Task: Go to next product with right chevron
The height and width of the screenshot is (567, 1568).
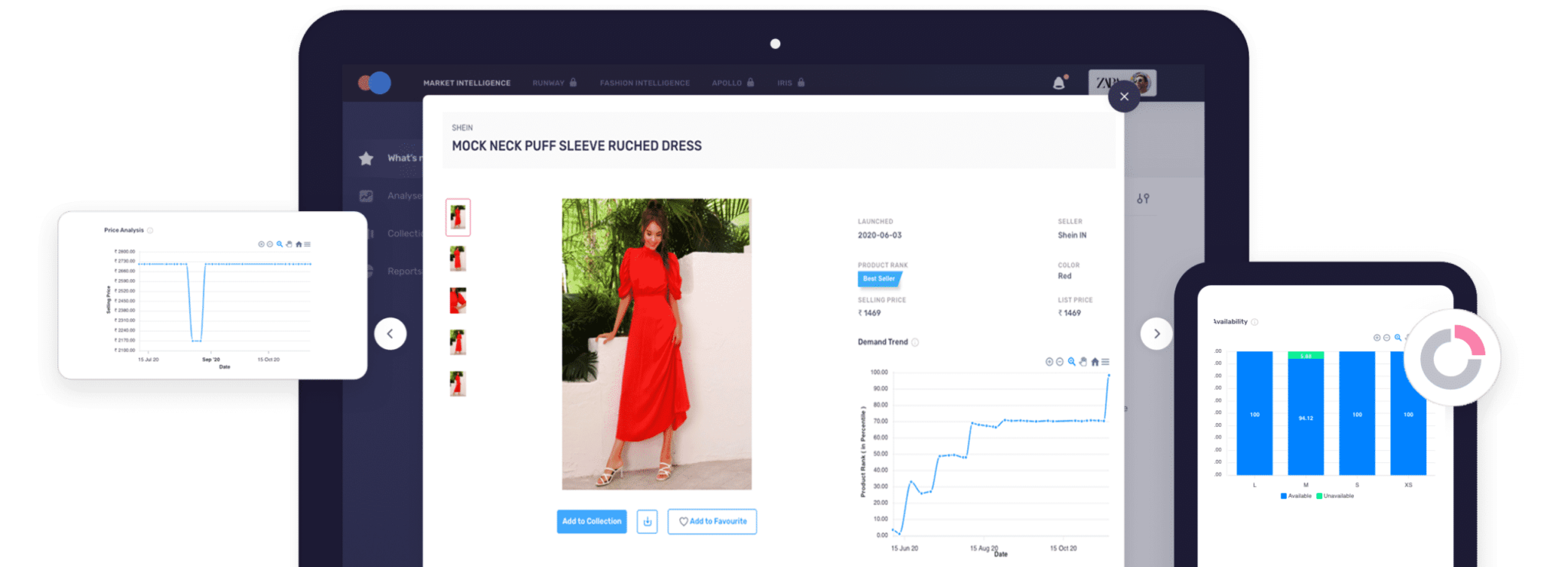Action: point(1156,334)
